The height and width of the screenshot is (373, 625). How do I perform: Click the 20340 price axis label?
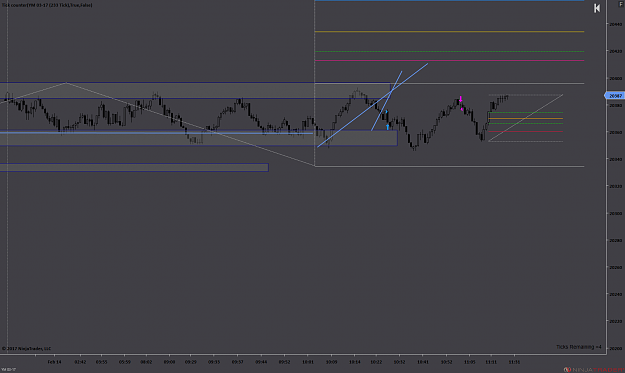pos(615,159)
